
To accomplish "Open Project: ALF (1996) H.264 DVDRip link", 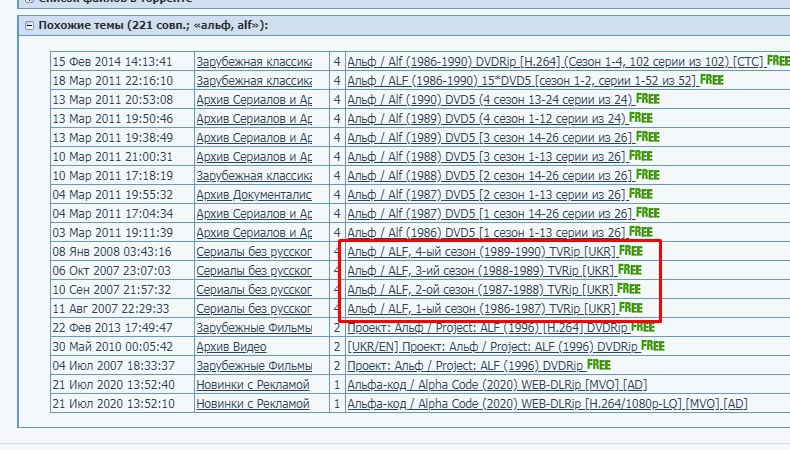I will tap(488, 328).
